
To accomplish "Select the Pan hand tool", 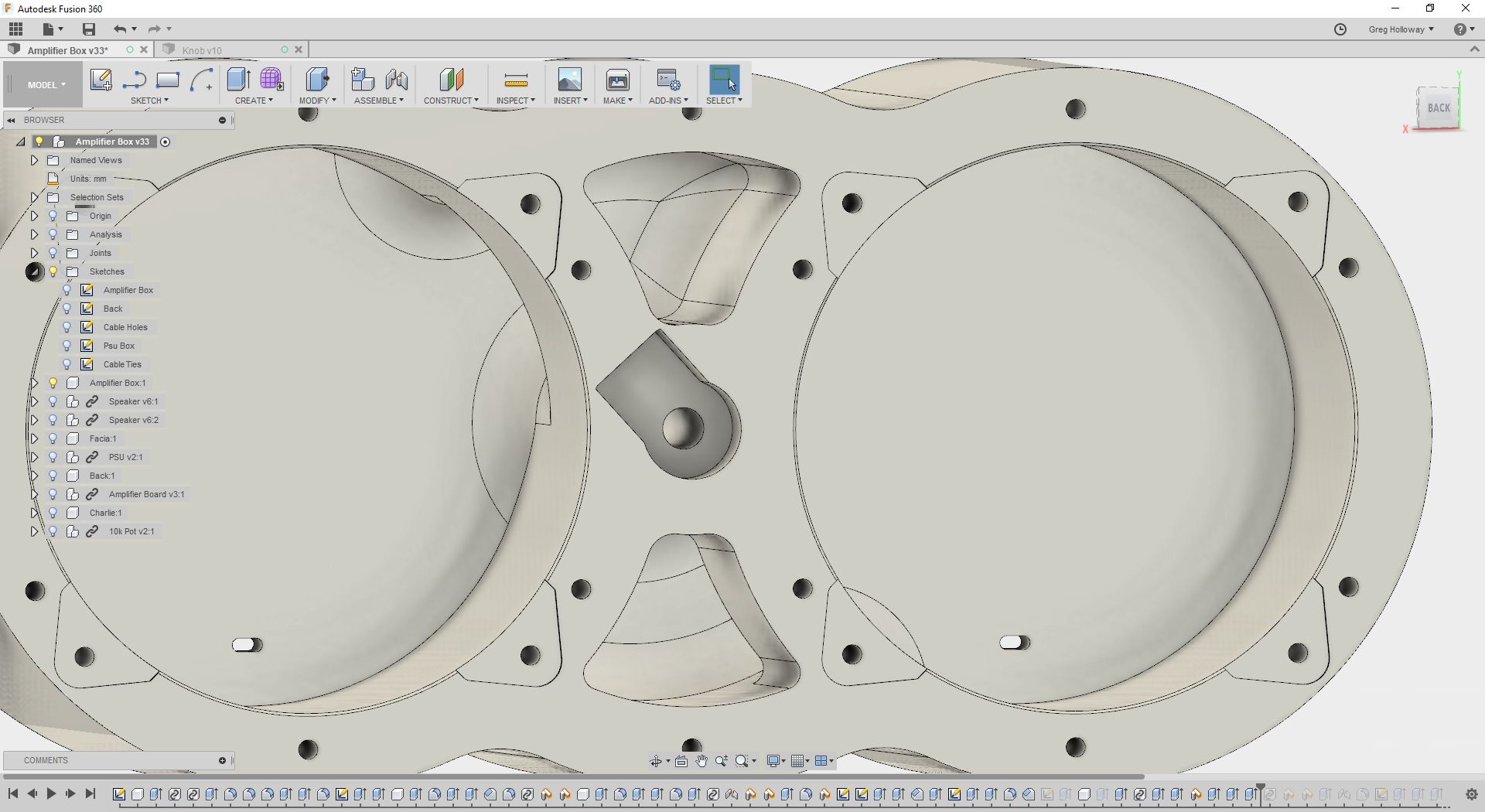I will pos(702,761).
